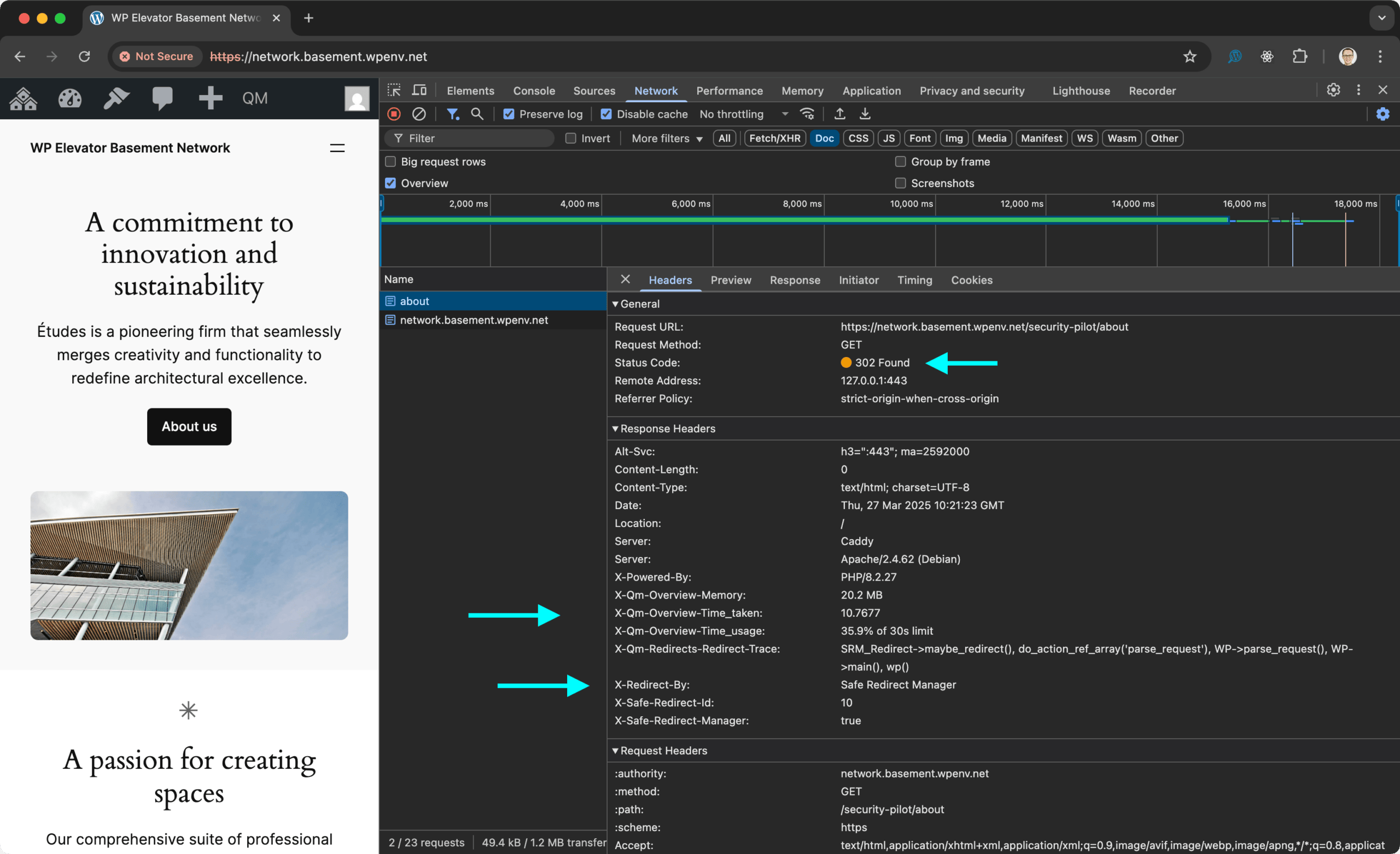Toggle the device toolbar icon
The image size is (1400, 854).
click(x=419, y=90)
